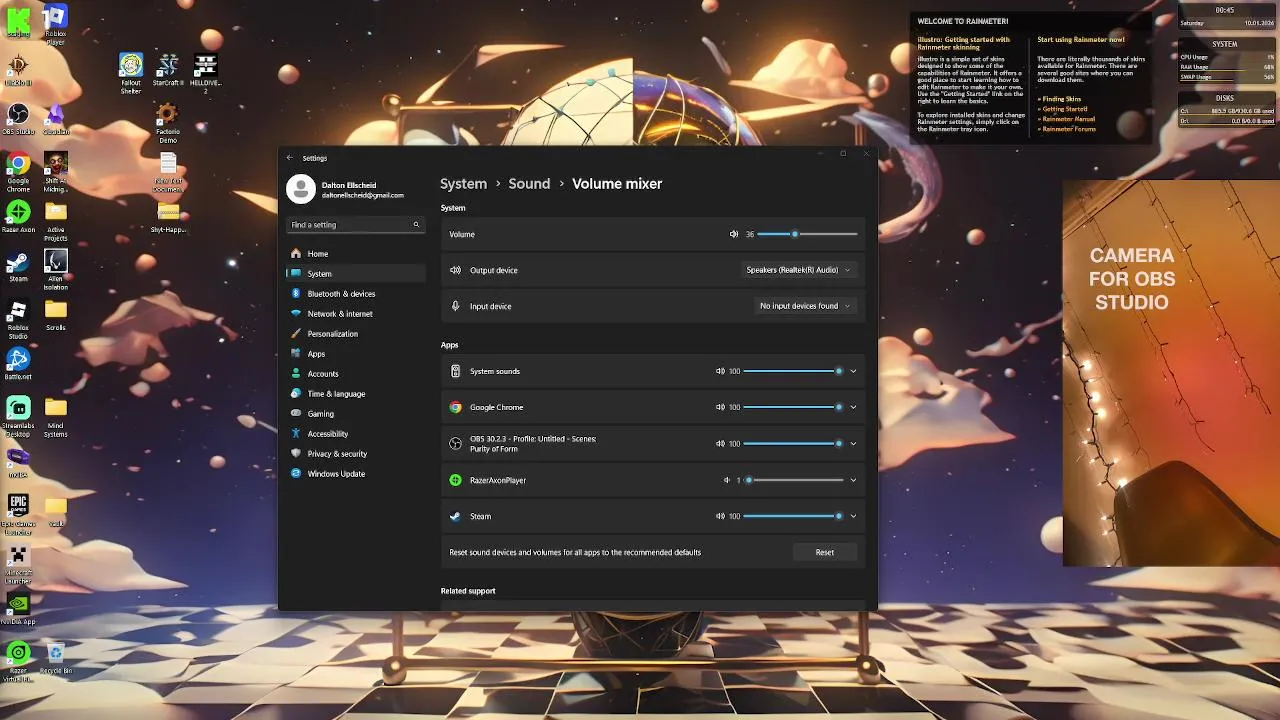Expand the OBS 30.2.3 row chevron

click(853, 443)
